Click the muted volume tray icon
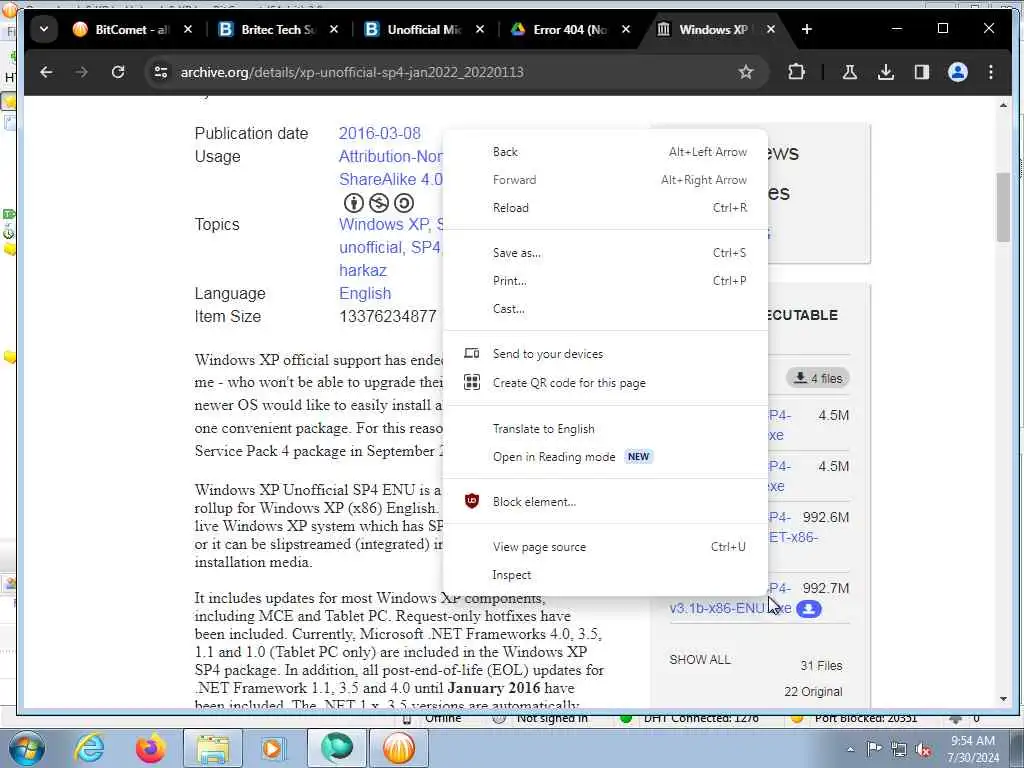Image resolution: width=1024 pixels, height=768 pixels. [x=923, y=750]
